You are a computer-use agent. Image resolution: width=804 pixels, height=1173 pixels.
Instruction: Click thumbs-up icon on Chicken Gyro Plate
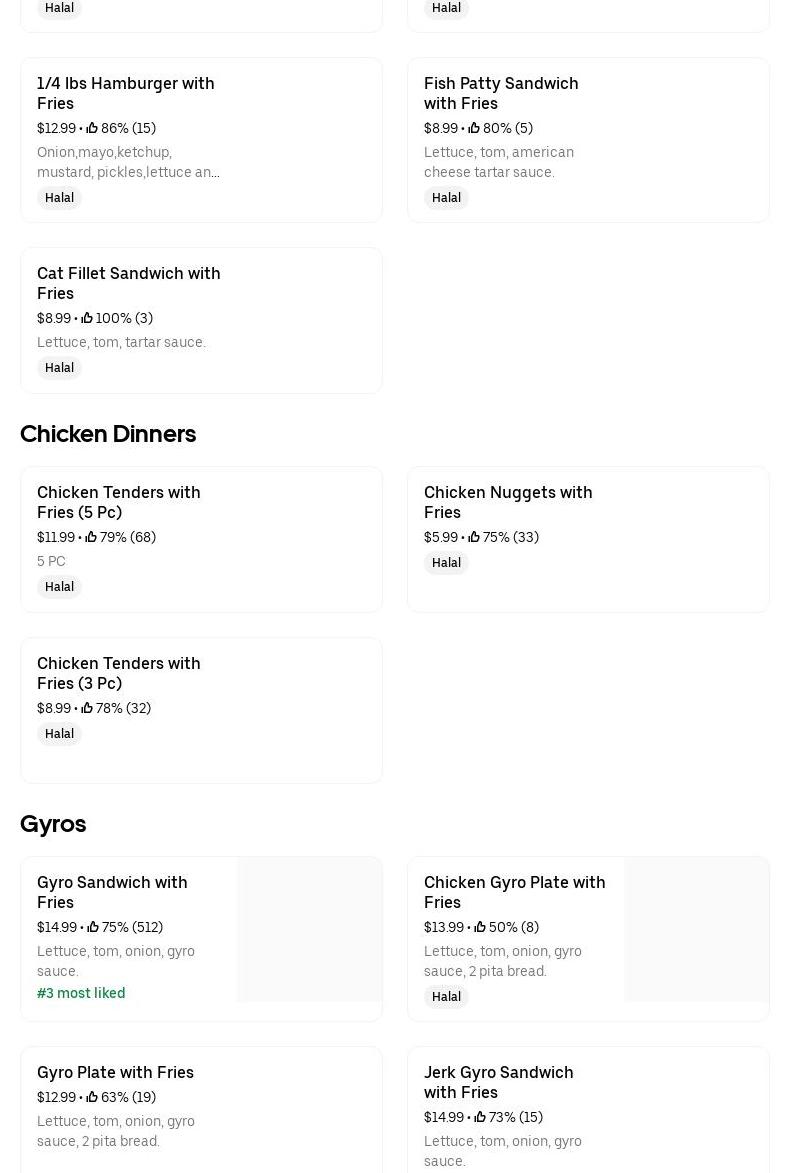coord(480,927)
